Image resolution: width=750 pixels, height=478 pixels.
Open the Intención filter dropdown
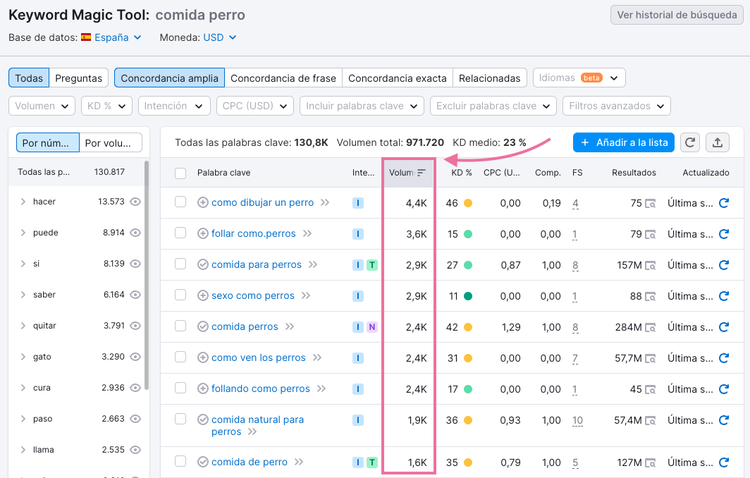coord(174,106)
